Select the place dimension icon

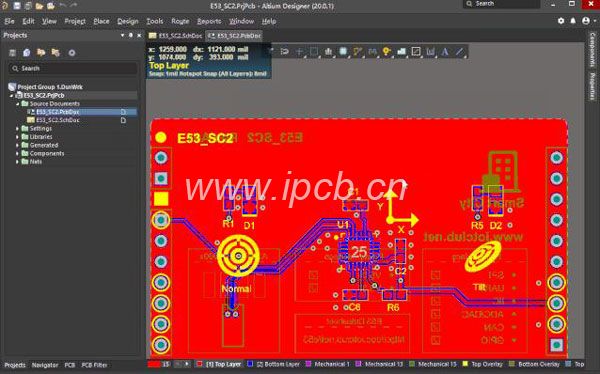(x=430, y=52)
